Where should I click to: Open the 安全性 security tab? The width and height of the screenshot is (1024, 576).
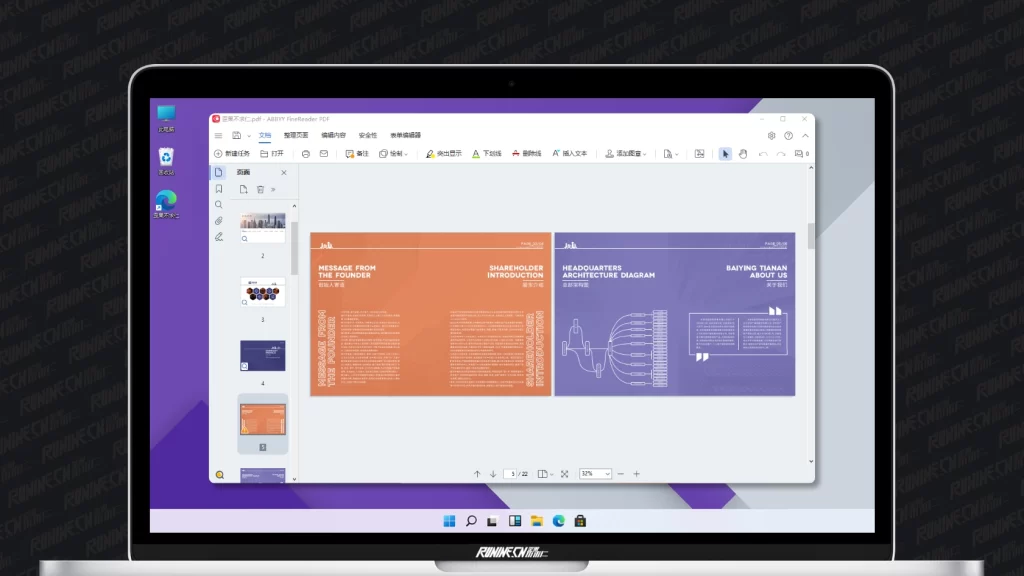368,135
